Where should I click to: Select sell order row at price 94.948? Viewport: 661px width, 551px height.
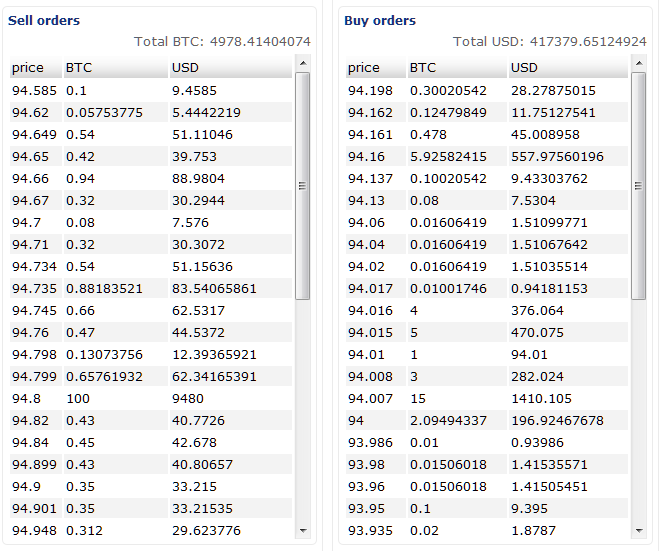point(151,530)
